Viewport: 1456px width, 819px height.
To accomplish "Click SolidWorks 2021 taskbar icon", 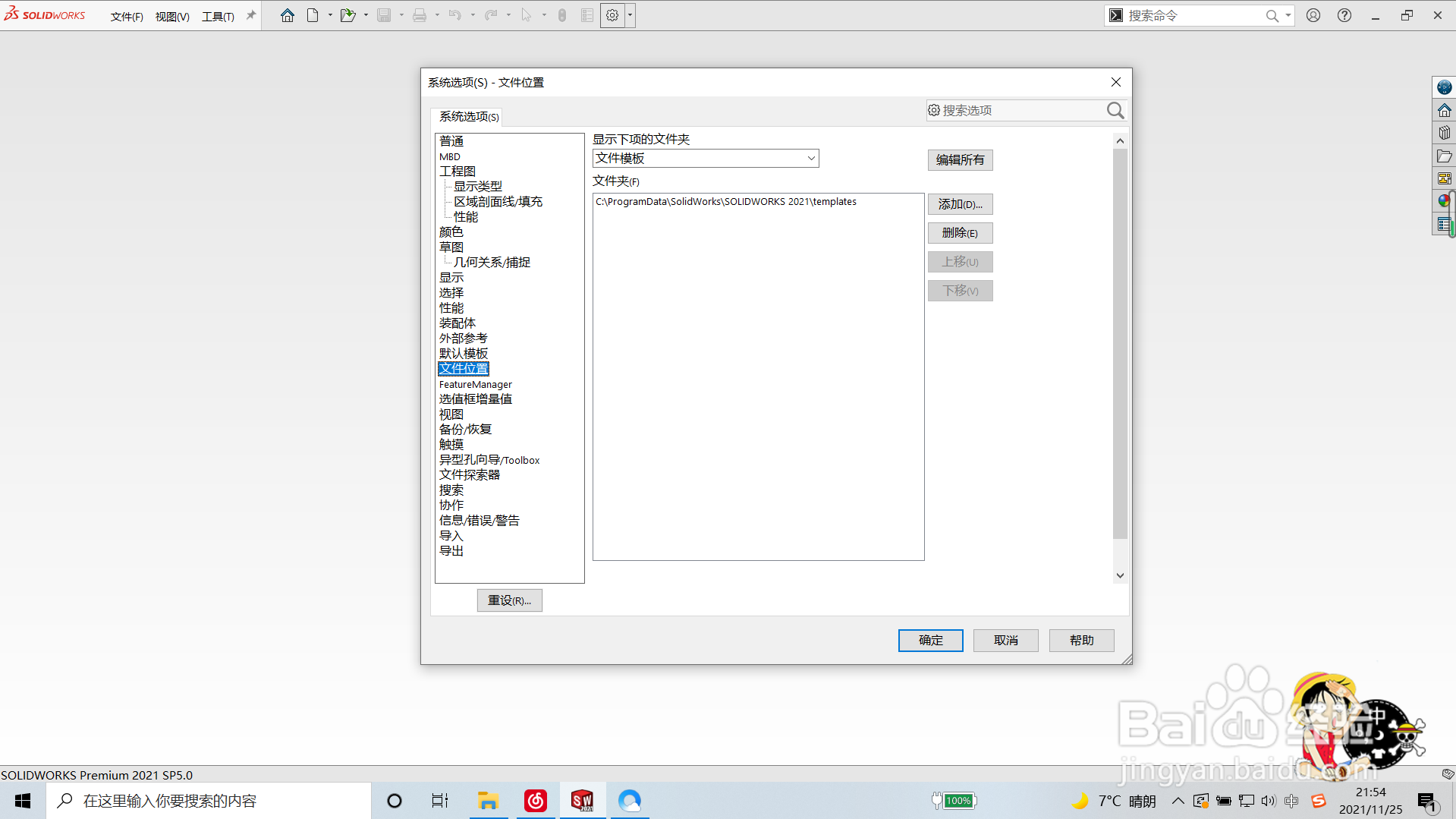I will pos(583,801).
